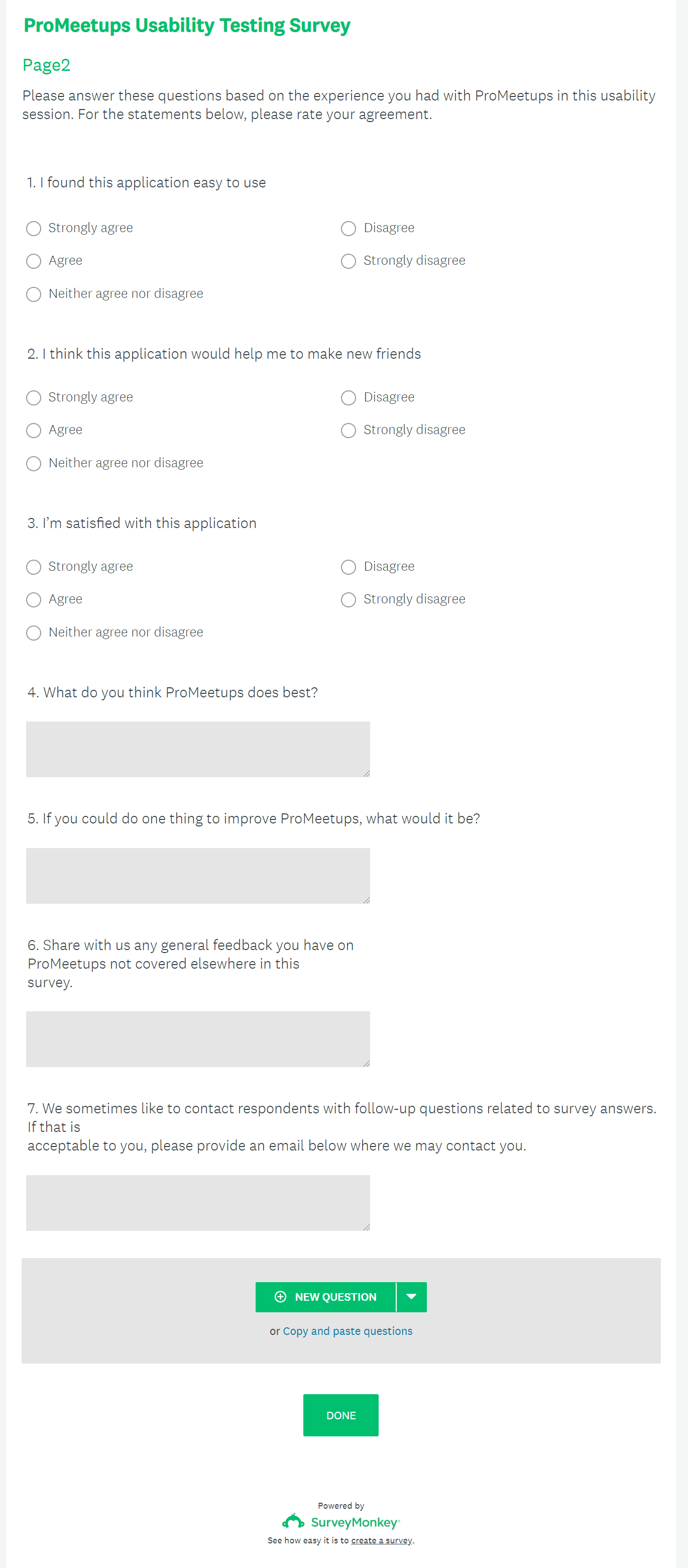Open the Copy and paste questions link

pos(348,1331)
